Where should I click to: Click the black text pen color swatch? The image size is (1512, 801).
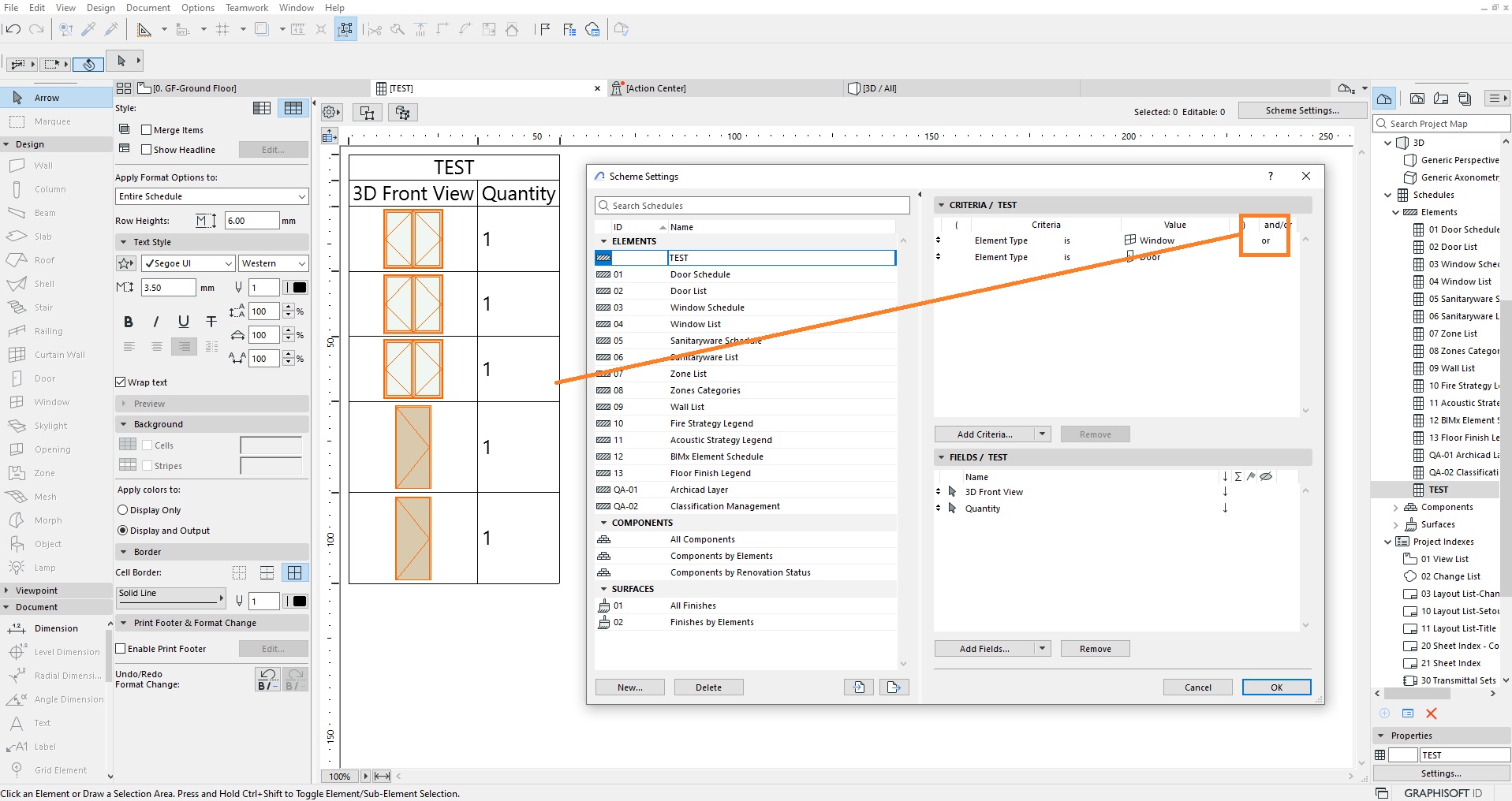300,288
